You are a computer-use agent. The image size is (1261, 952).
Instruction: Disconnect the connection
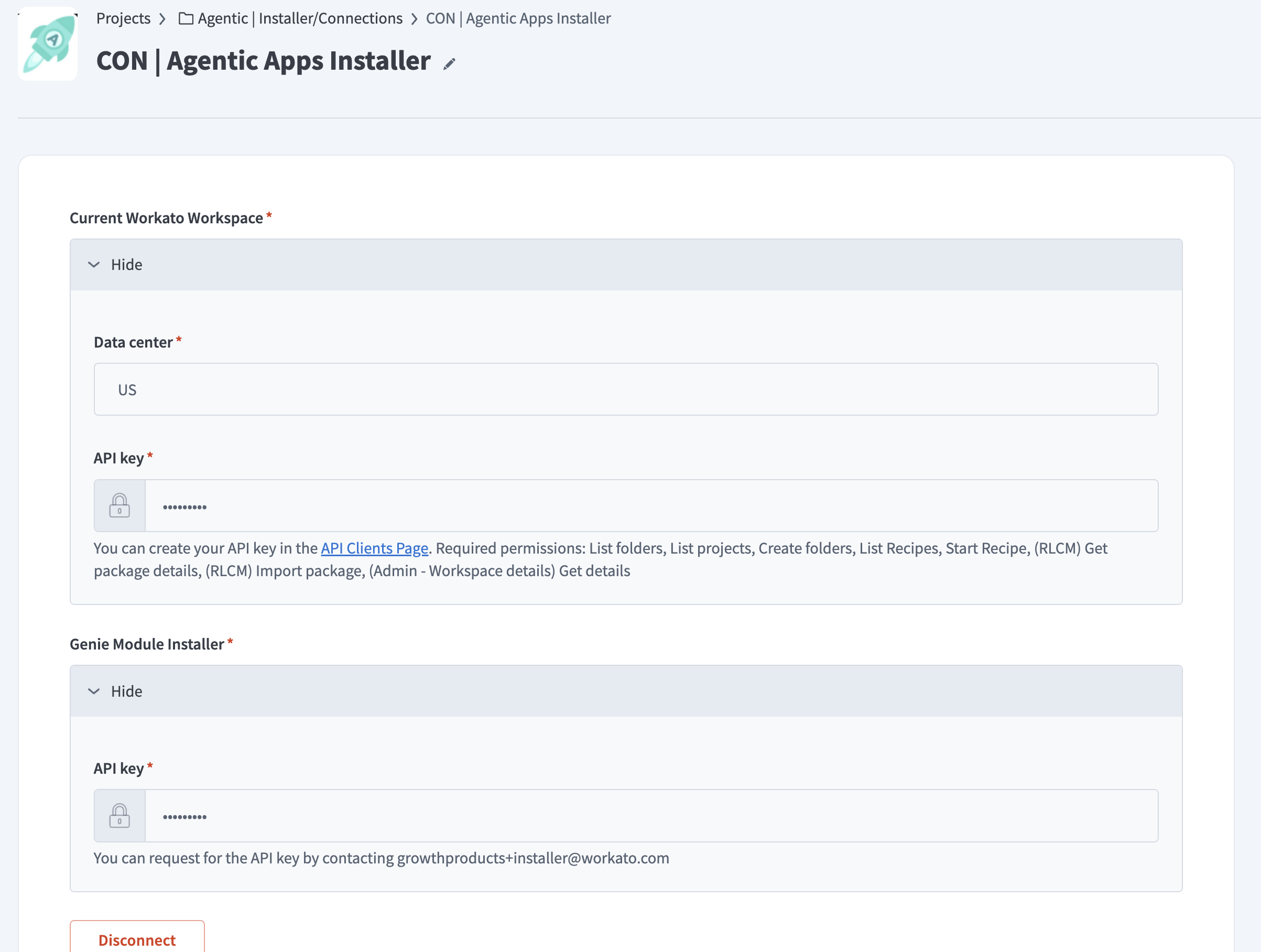[x=137, y=938]
